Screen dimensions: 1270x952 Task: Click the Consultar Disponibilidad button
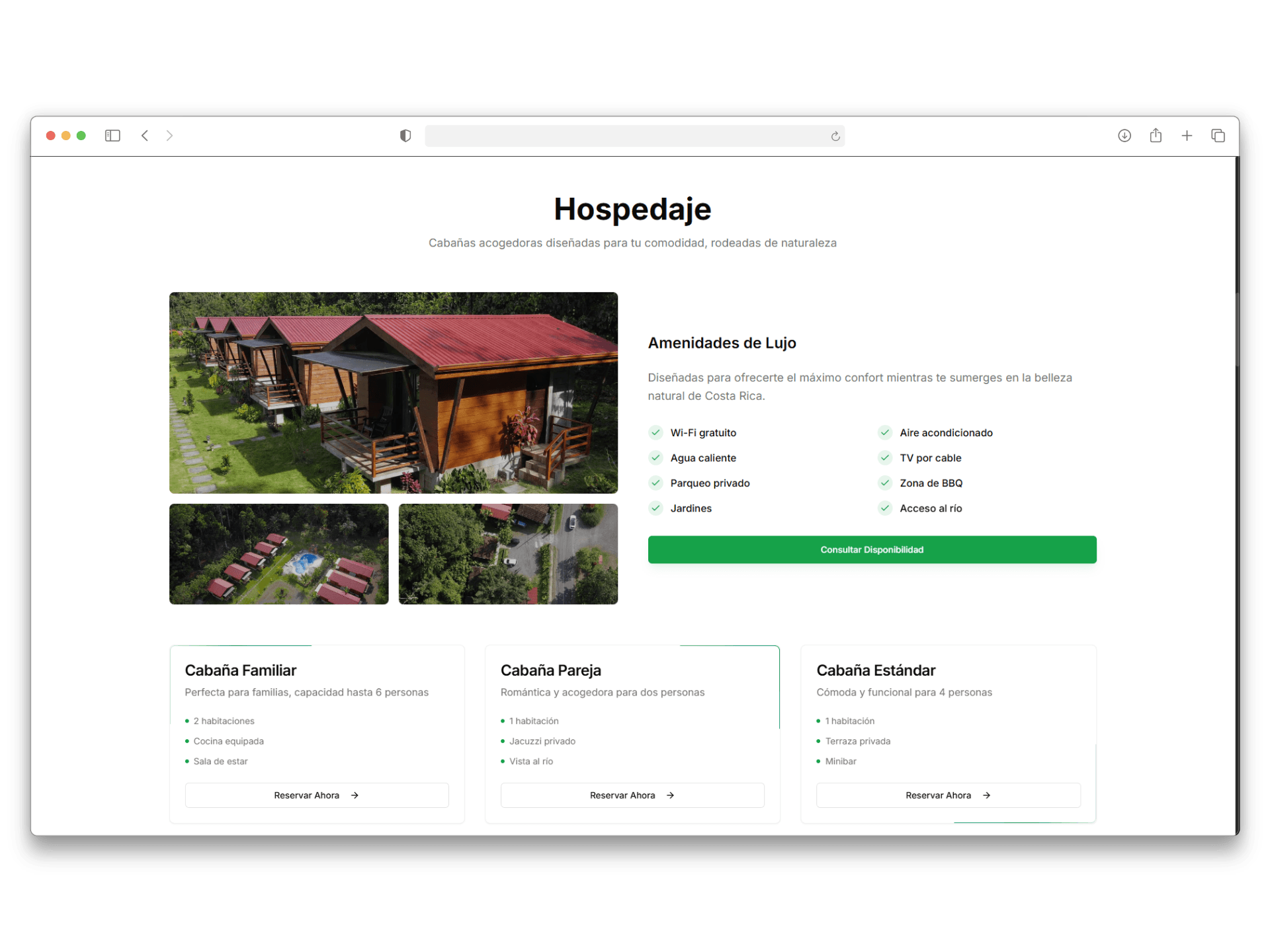pyautogui.click(x=872, y=549)
